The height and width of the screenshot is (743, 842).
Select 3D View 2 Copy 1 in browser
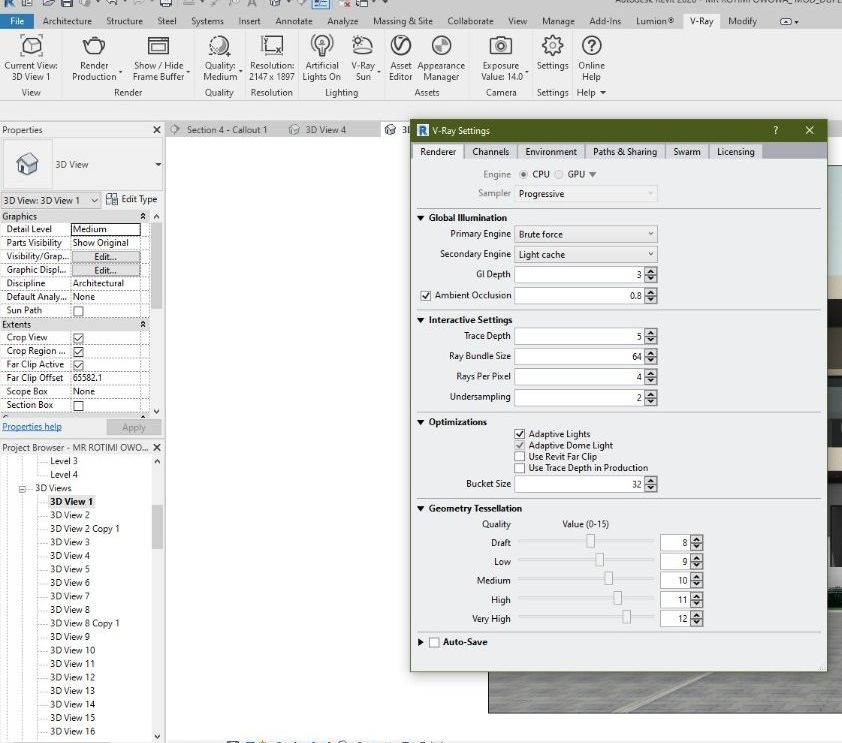(x=85, y=529)
